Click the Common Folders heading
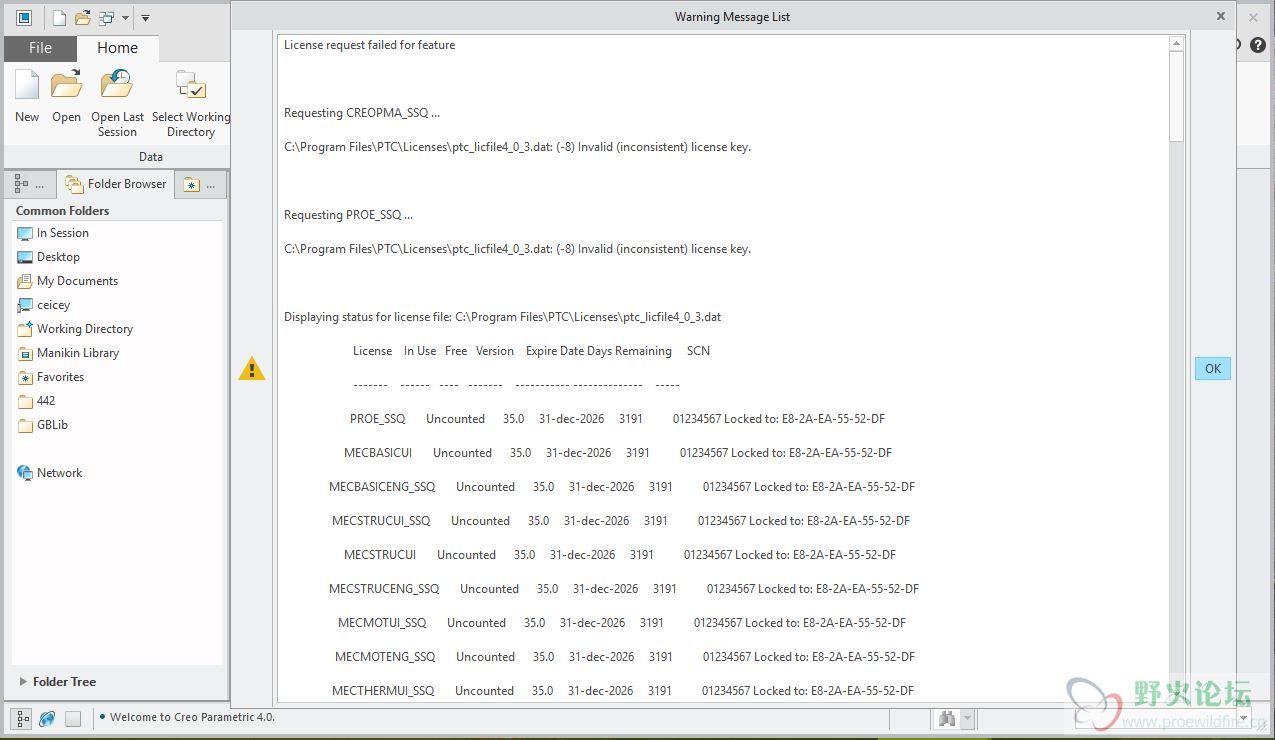Screen dimensions: 1275x740 click(x=62, y=211)
